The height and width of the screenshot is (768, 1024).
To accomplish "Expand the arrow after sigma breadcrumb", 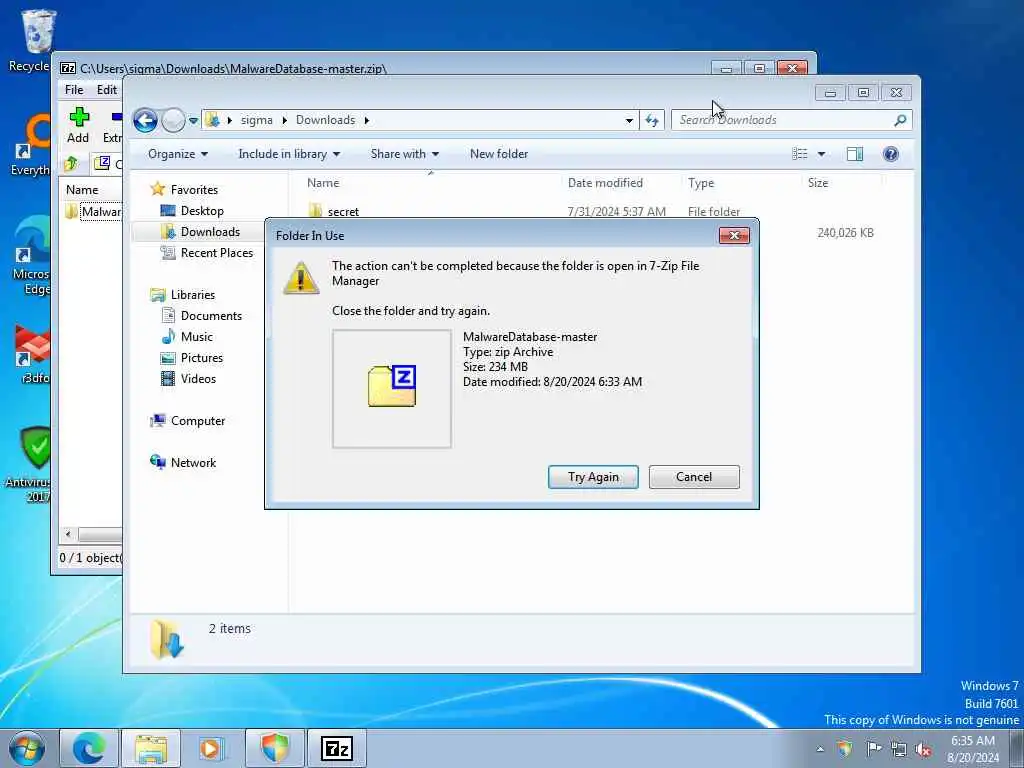I will pos(285,120).
